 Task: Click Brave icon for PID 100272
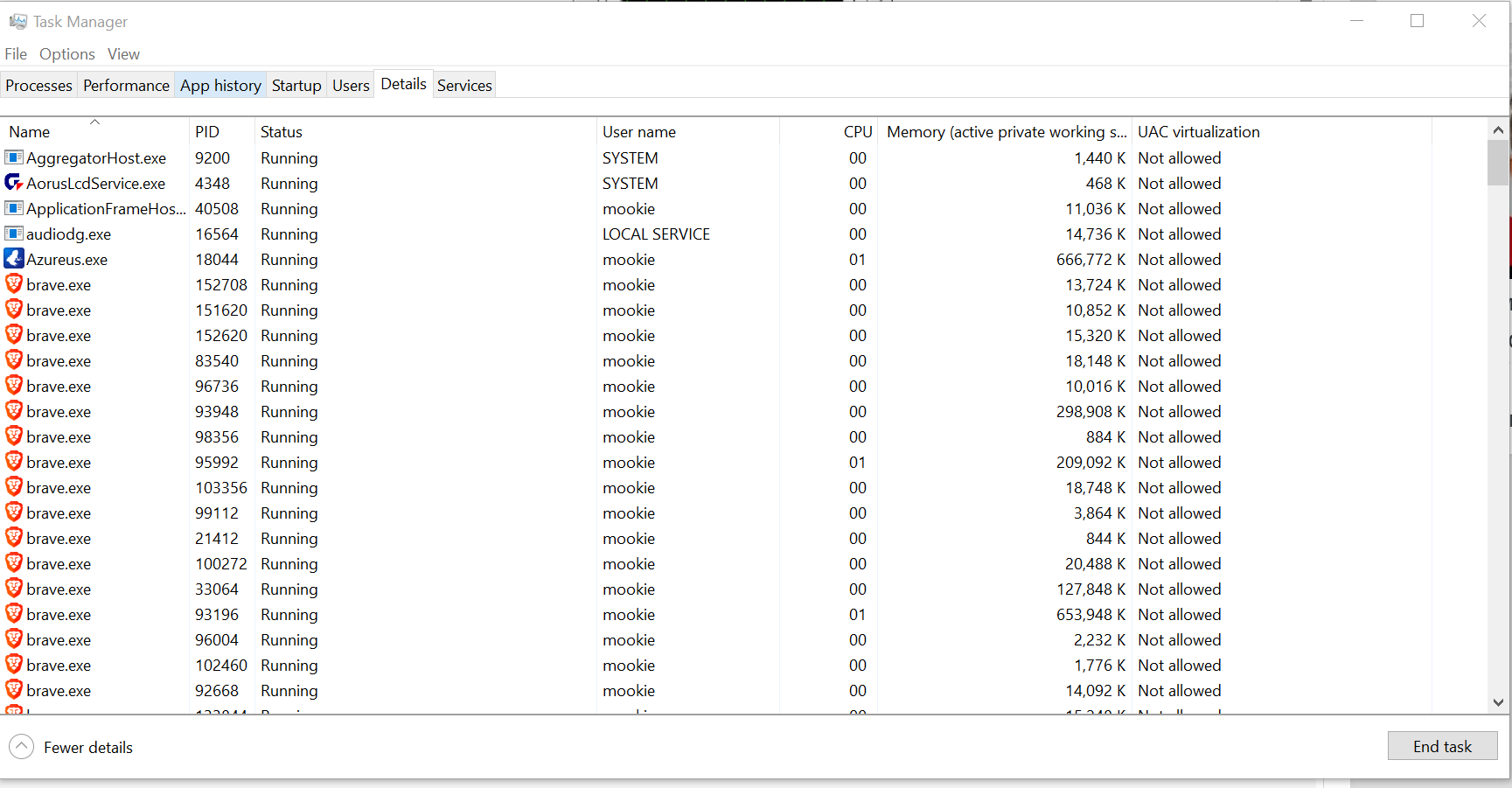(14, 563)
